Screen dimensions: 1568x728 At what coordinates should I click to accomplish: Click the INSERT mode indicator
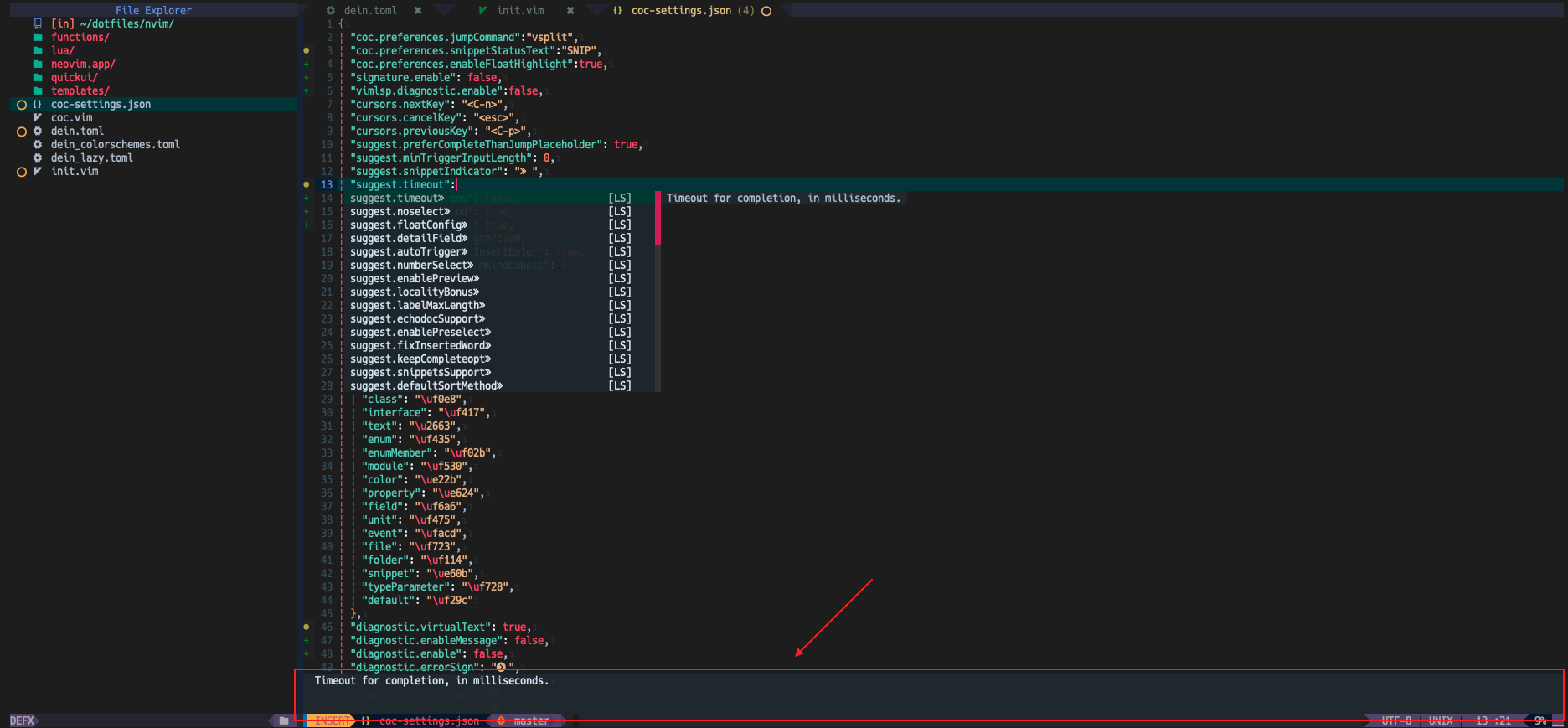click(x=332, y=720)
